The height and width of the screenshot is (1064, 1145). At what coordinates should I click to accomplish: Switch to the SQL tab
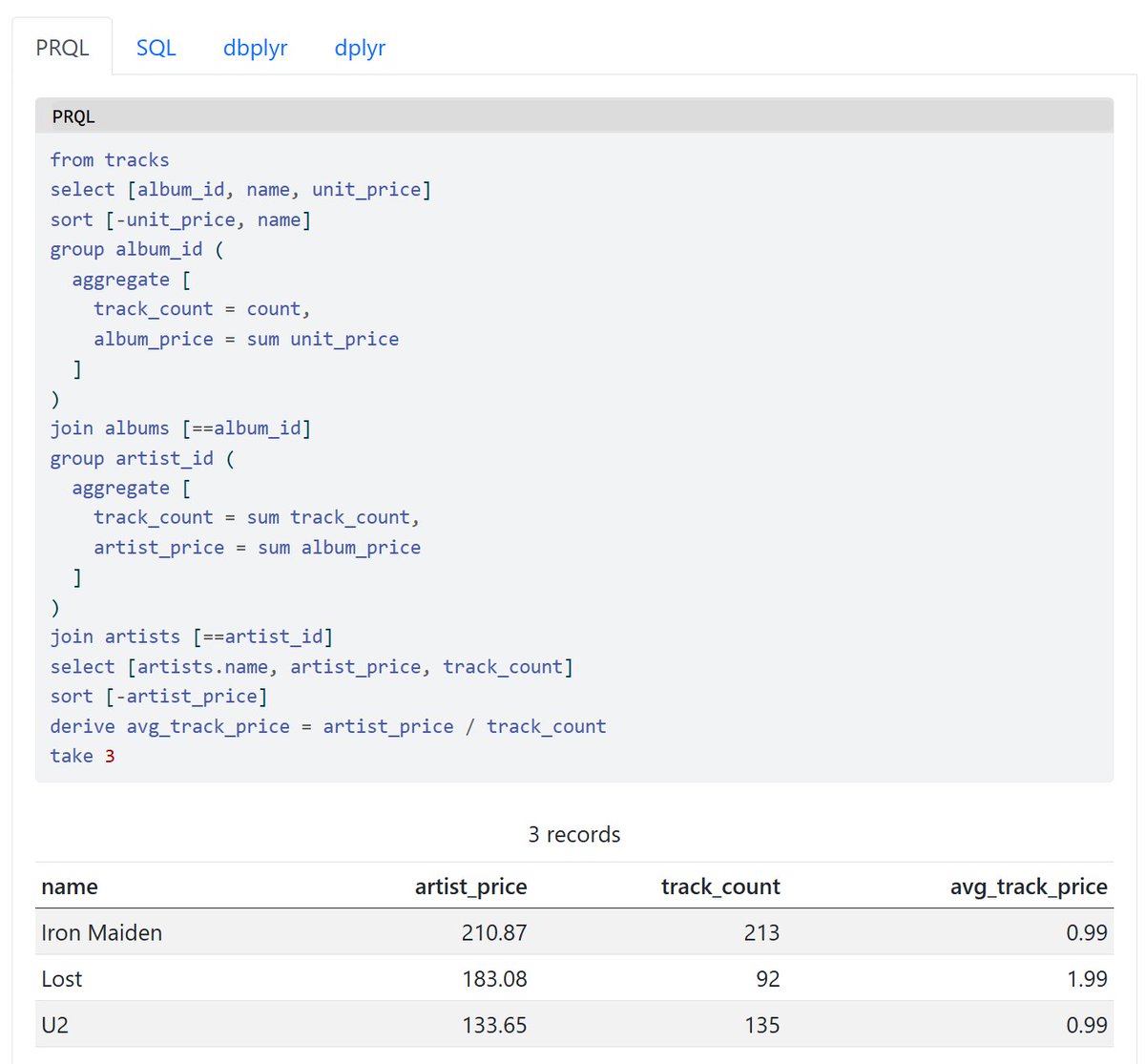155,48
